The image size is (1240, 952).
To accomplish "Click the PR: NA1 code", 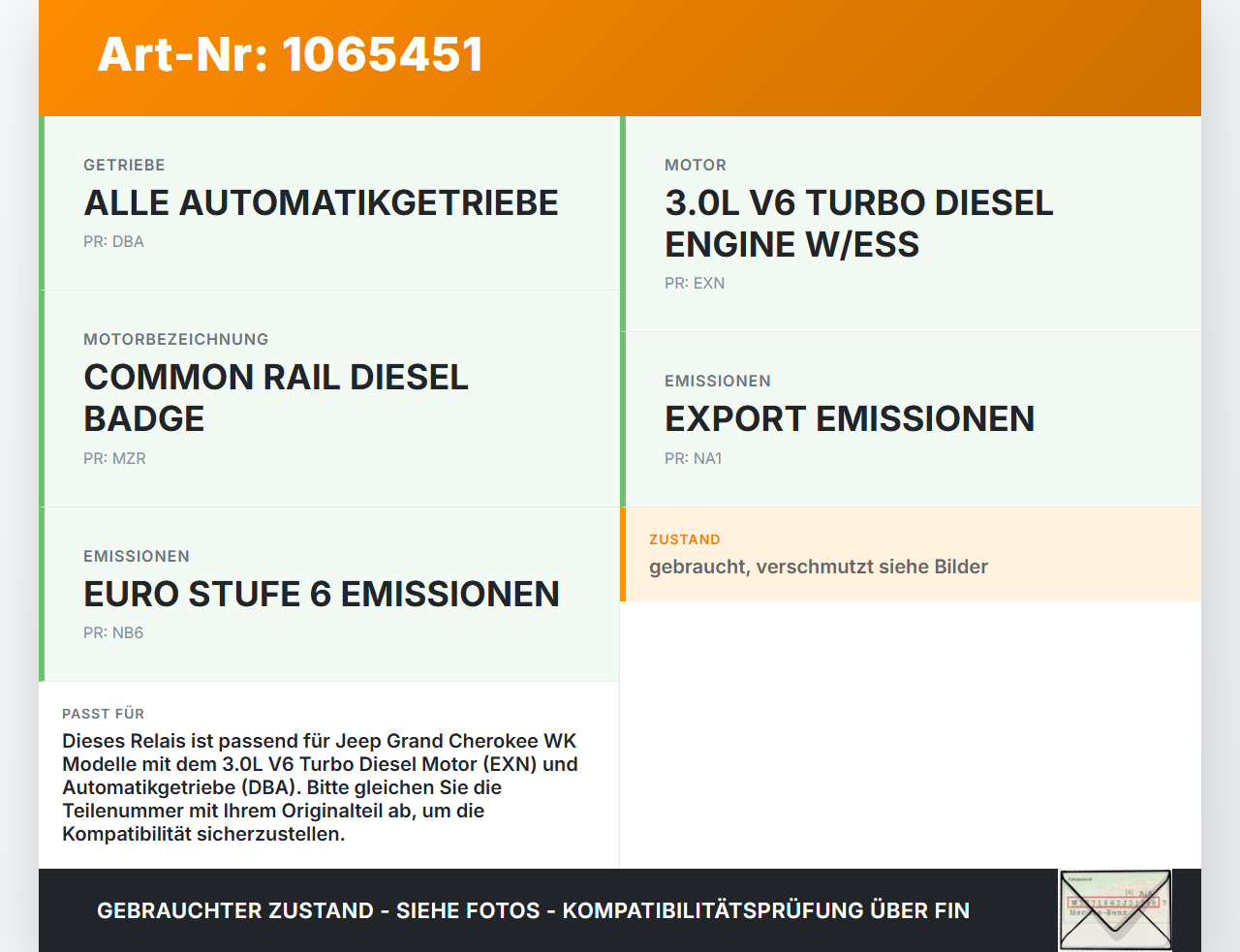I will coord(694,458).
